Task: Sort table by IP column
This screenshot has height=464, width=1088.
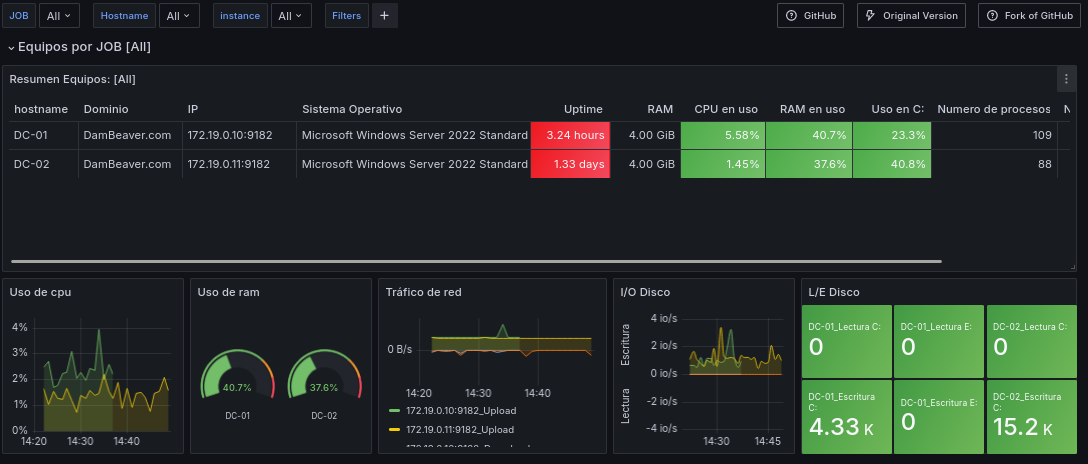Action: (193, 109)
